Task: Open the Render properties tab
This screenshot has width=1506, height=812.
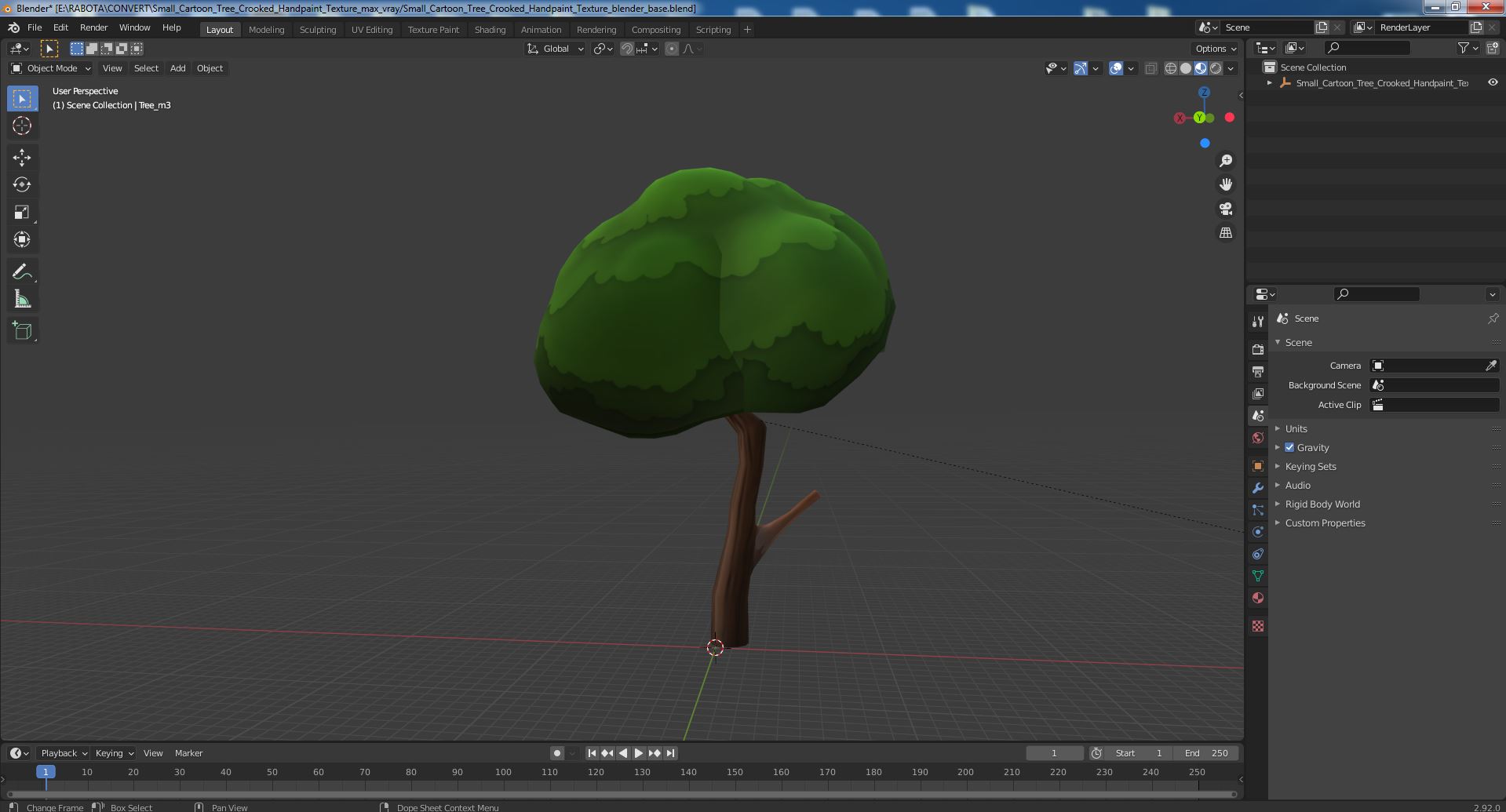Action: [1258, 349]
